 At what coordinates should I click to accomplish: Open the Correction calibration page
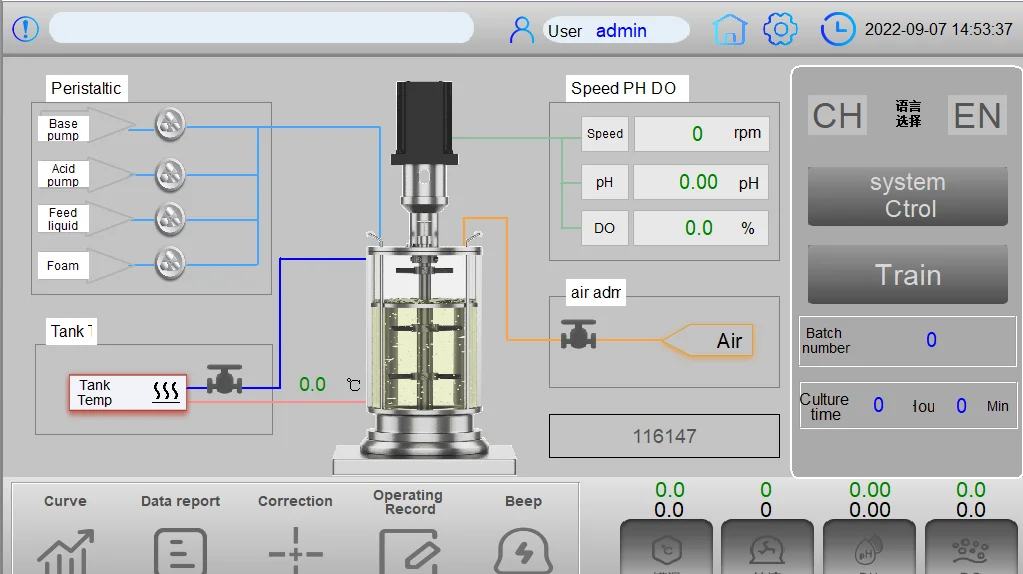[295, 545]
